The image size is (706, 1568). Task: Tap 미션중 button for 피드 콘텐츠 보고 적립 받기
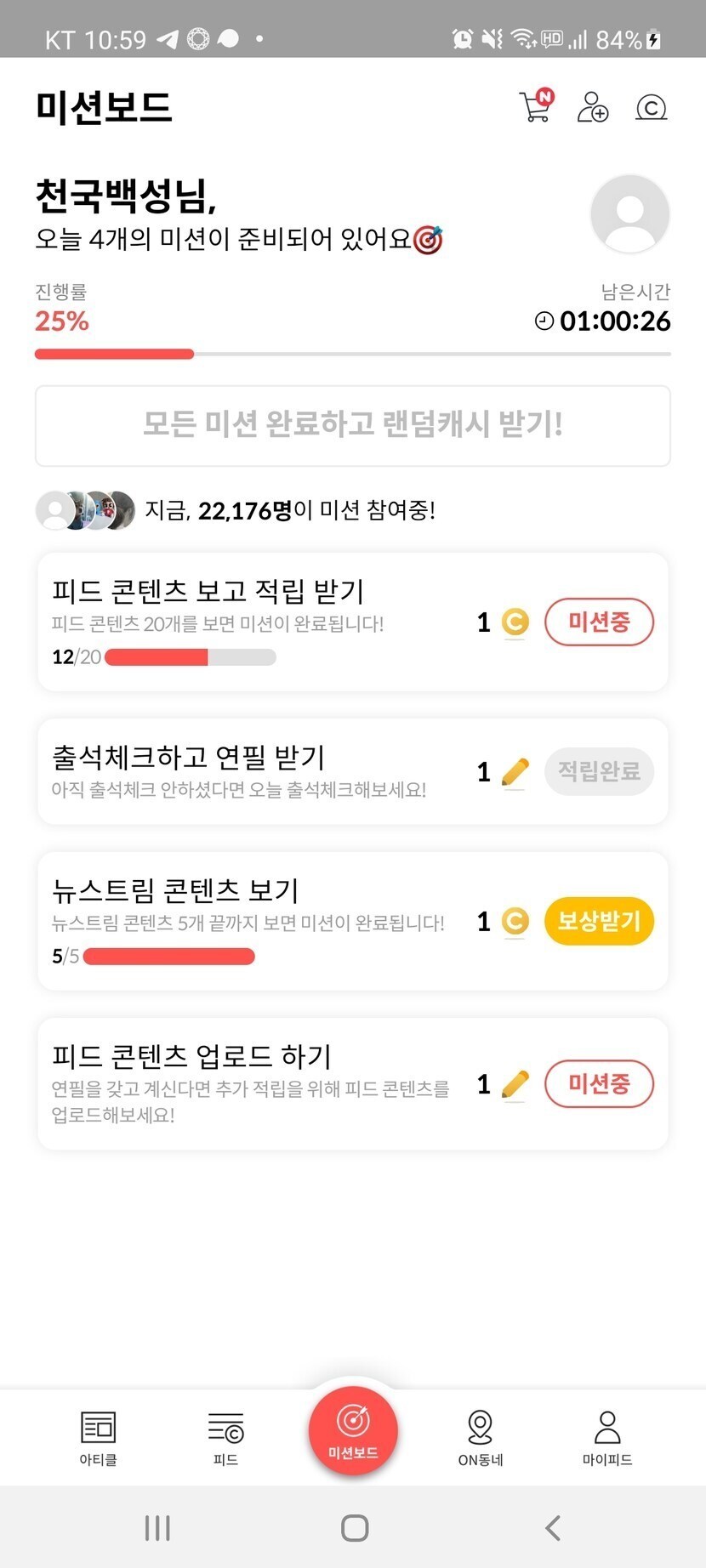pyautogui.click(x=599, y=622)
